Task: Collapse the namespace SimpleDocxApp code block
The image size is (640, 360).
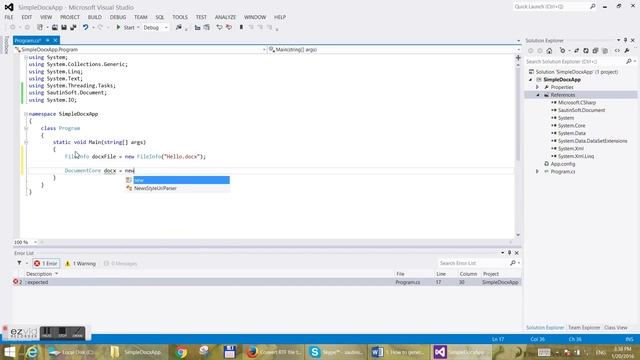Action: click(x=26, y=114)
